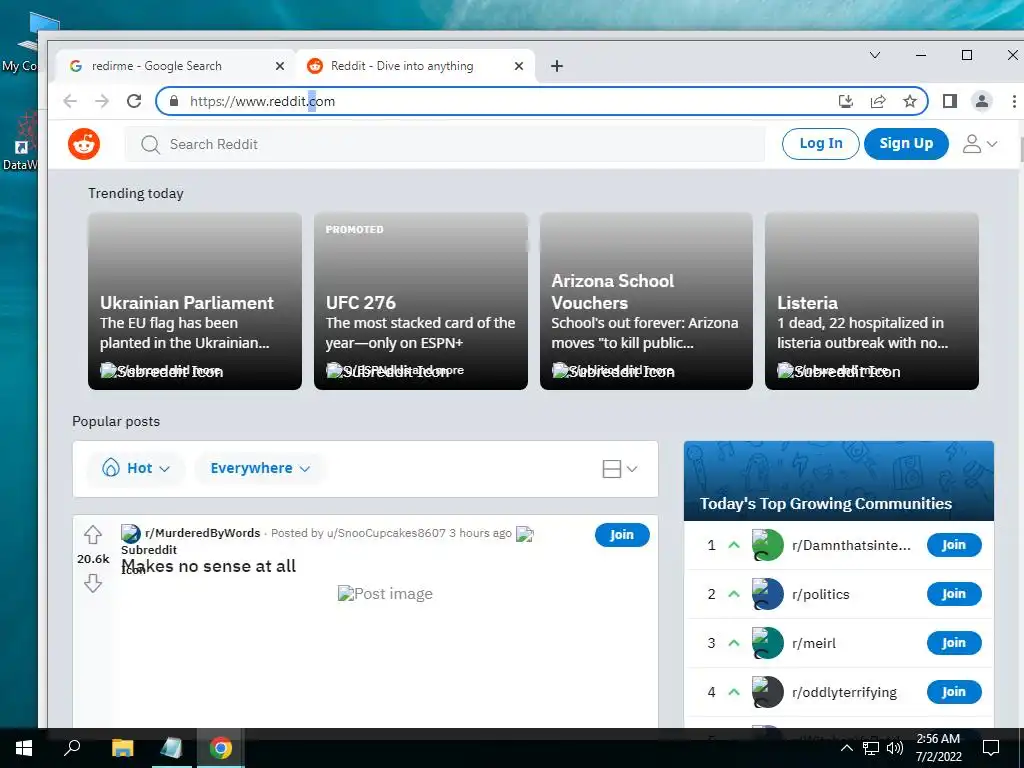The width and height of the screenshot is (1024, 768).
Task: Open network status tray icon
Action: coord(871,748)
